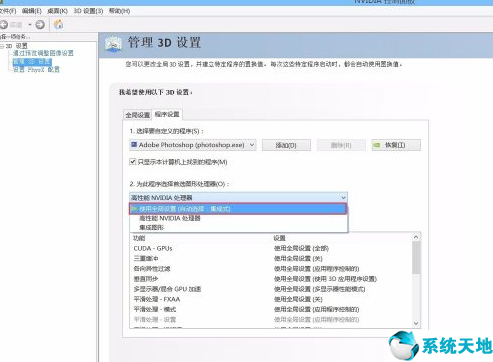Click the settings list scrollbar thumb
This screenshot has height=362, width=493.
tap(416, 258)
